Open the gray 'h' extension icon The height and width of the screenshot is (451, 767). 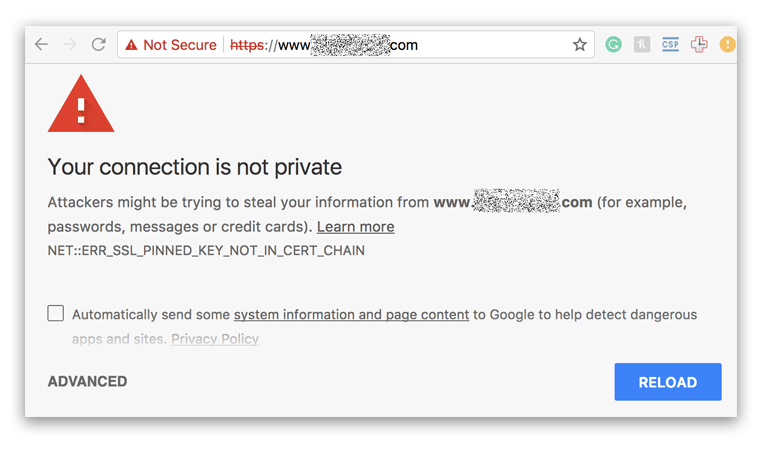click(x=642, y=45)
